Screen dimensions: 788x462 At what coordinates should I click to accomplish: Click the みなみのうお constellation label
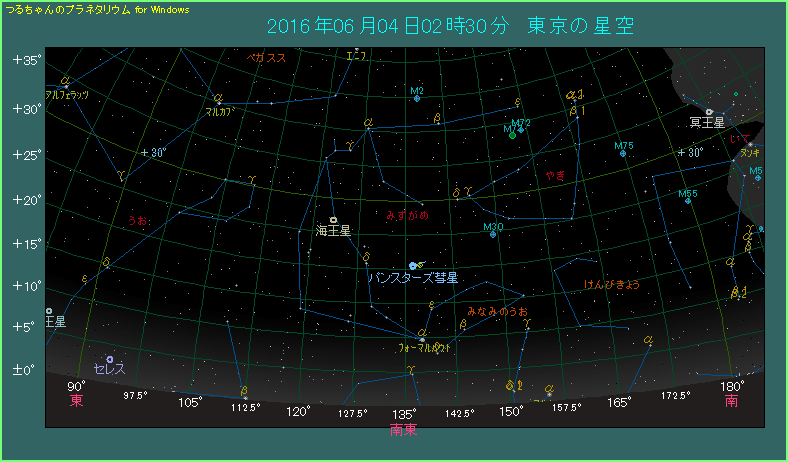(491, 311)
